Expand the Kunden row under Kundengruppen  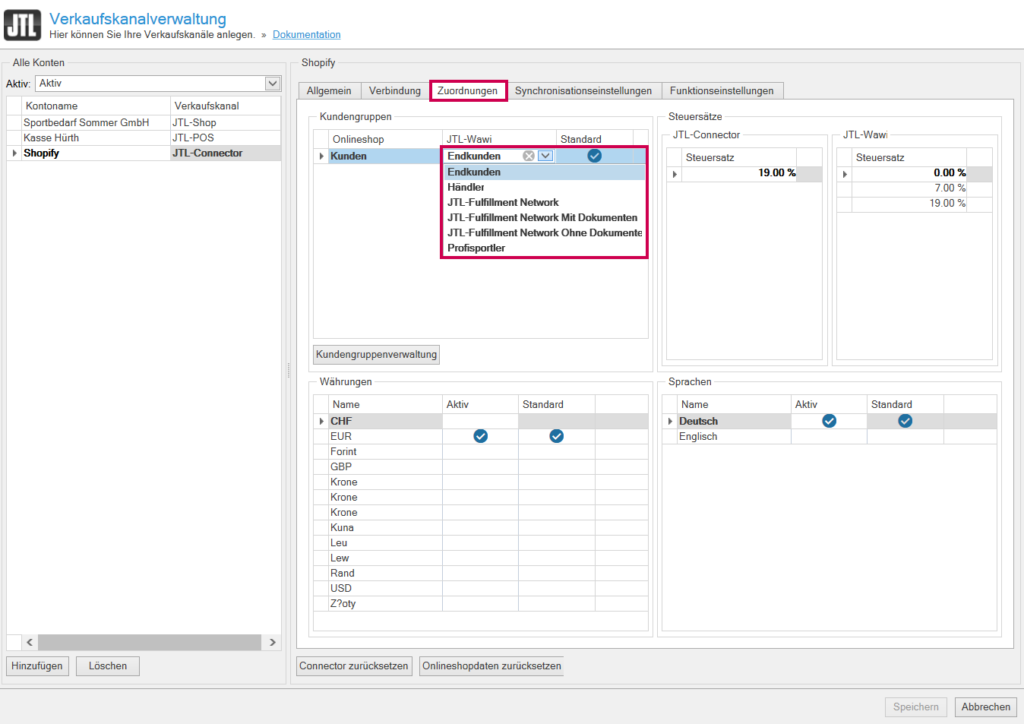(x=322, y=155)
